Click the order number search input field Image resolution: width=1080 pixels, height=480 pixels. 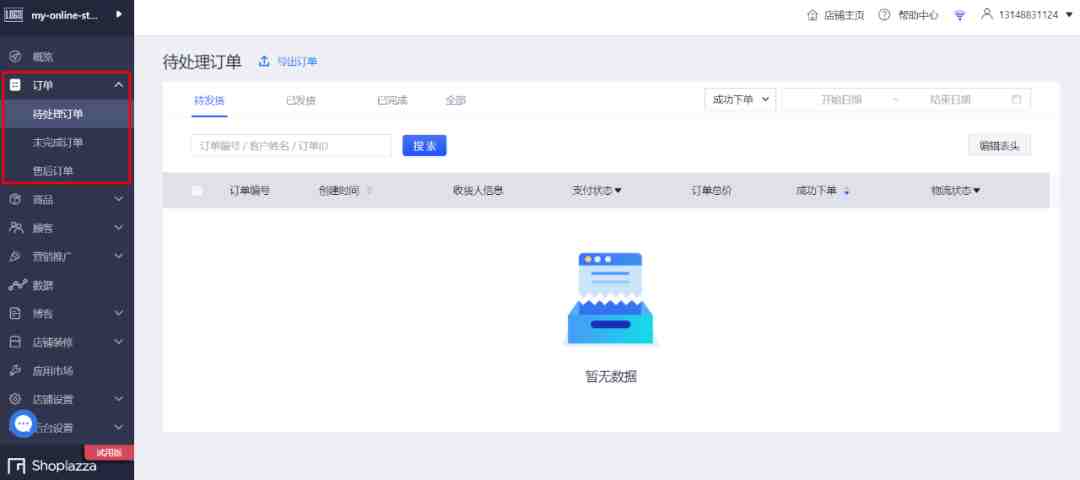click(291, 145)
